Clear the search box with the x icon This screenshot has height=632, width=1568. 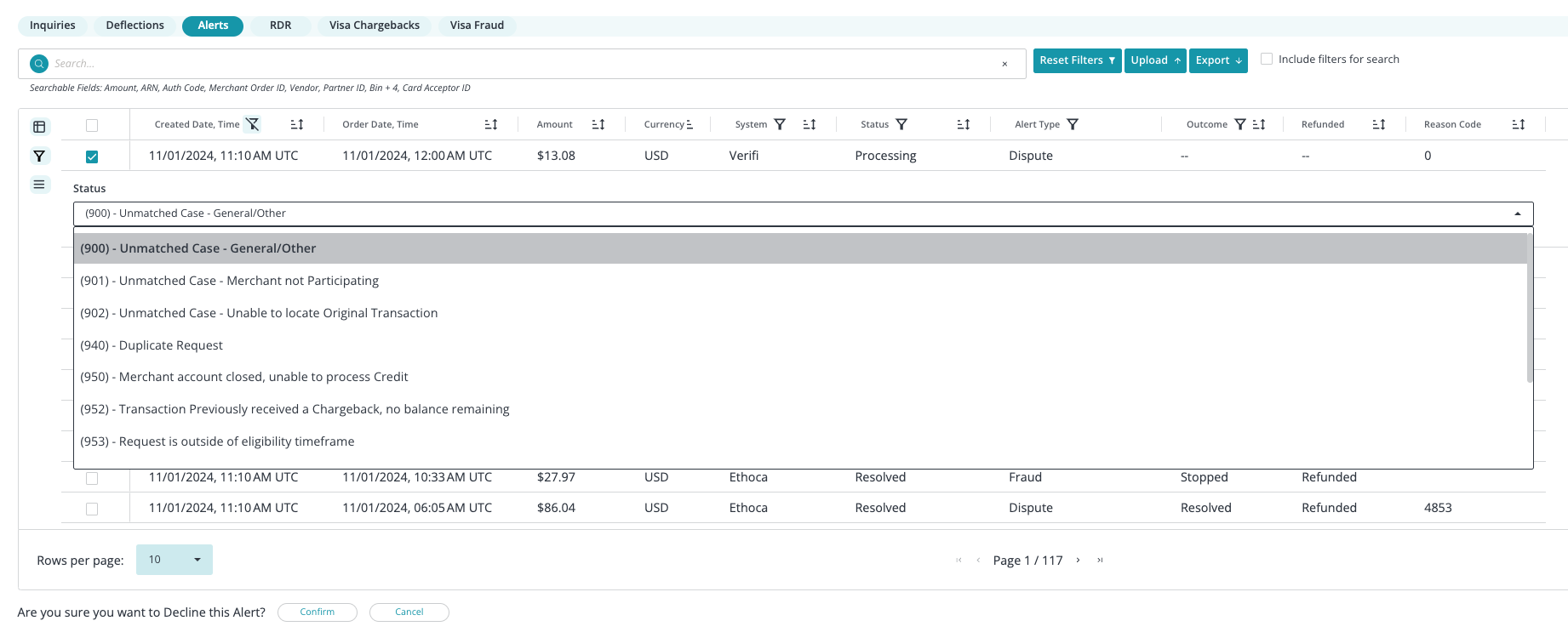click(1004, 64)
